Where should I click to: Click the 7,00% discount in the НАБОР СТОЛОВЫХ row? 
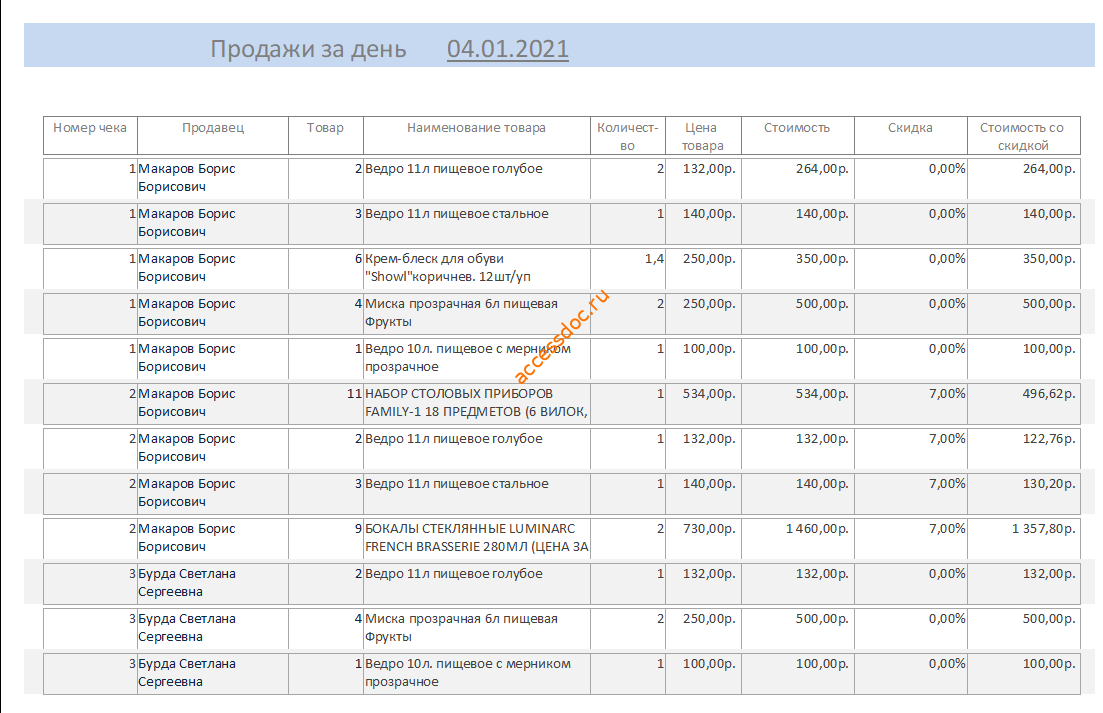pyautogui.click(x=947, y=394)
